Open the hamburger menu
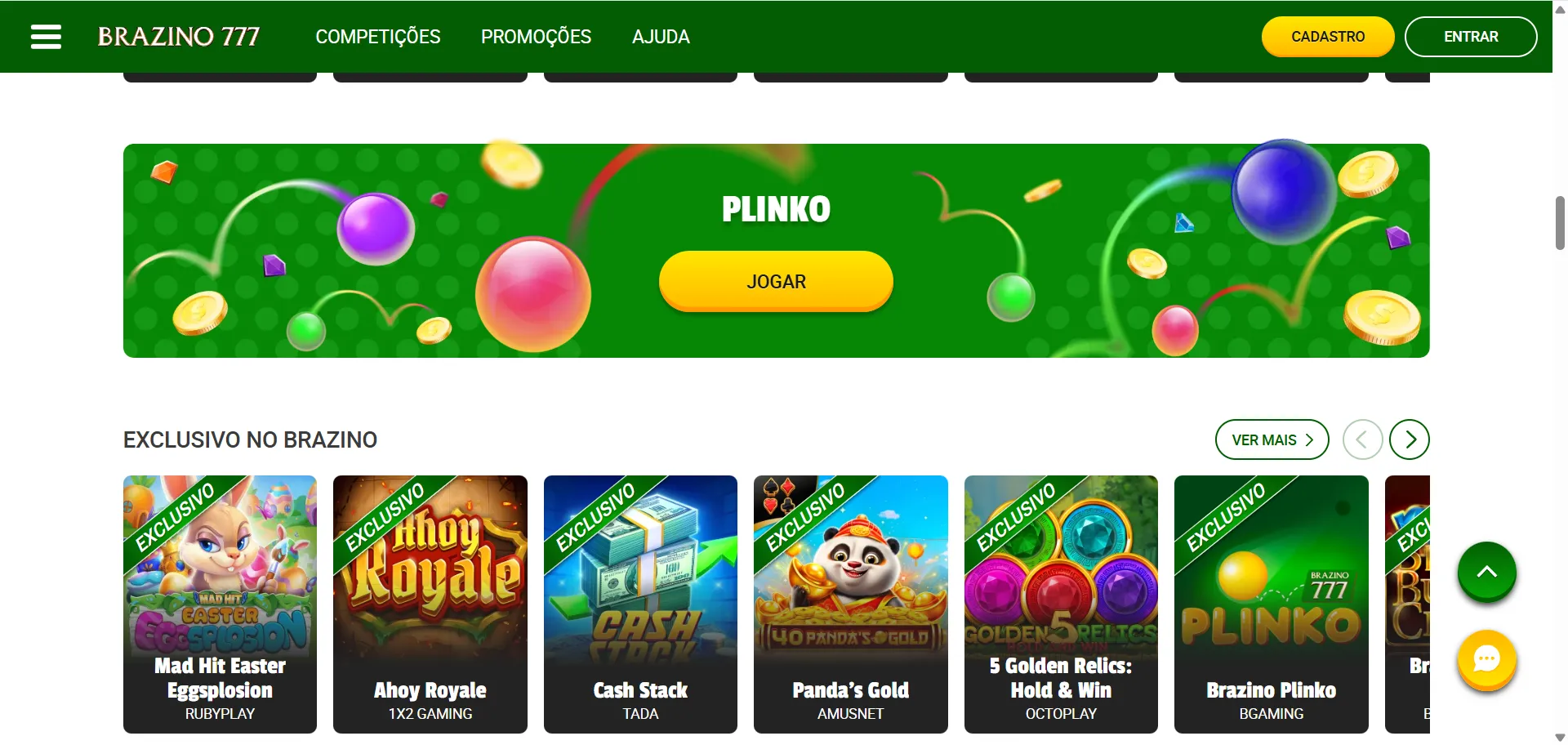This screenshot has width=1568, height=745. click(x=46, y=37)
